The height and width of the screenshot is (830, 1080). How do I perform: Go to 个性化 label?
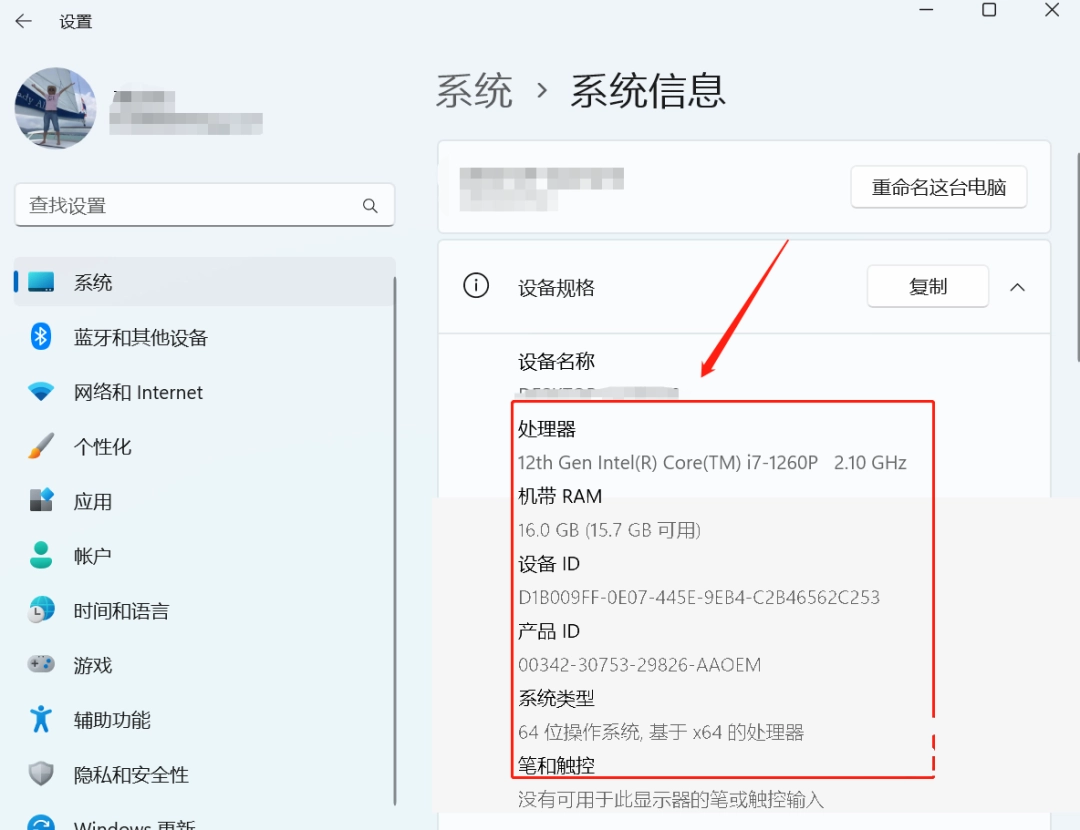pos(103,446)
